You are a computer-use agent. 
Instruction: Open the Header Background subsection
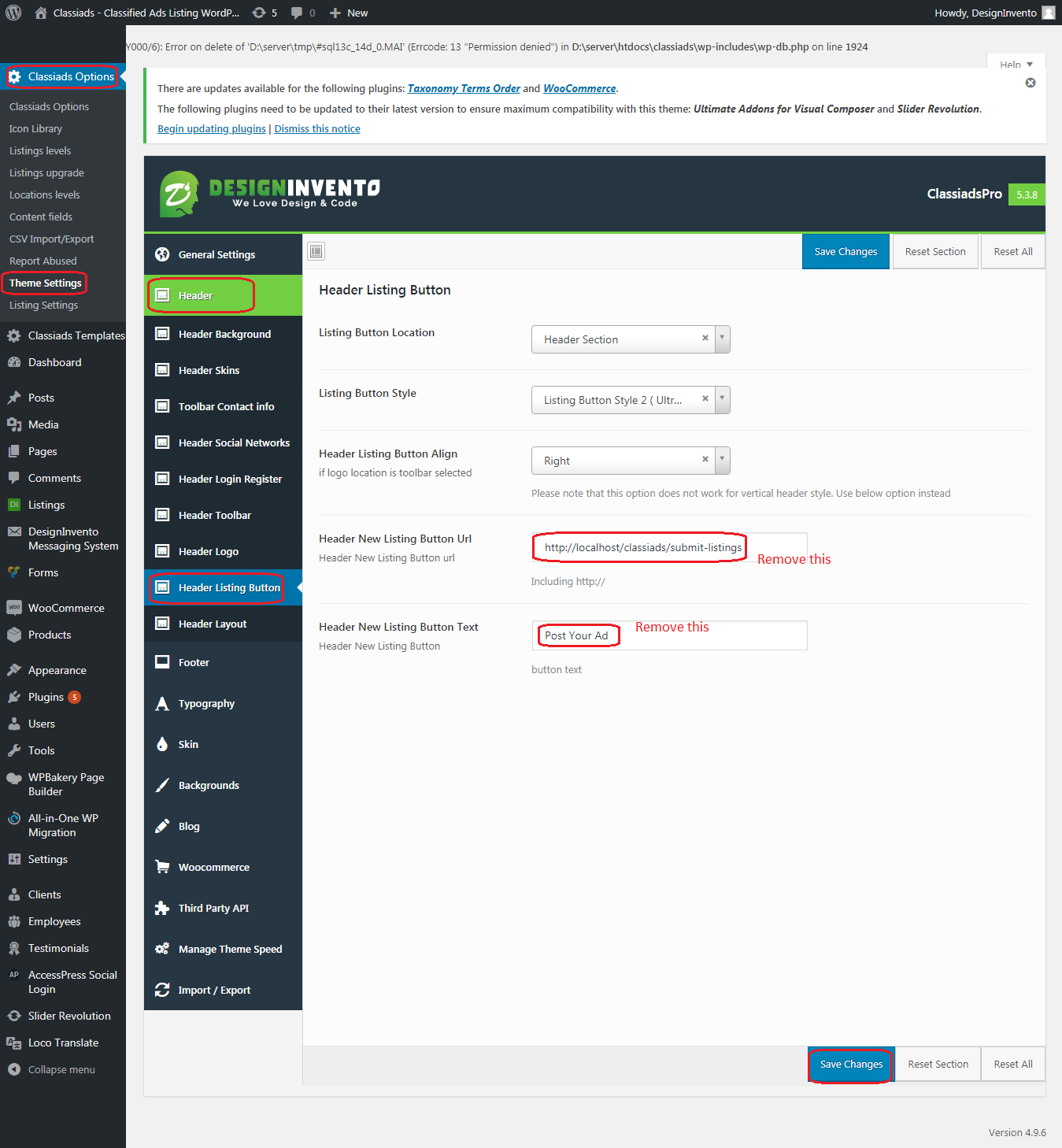point(223,334)
